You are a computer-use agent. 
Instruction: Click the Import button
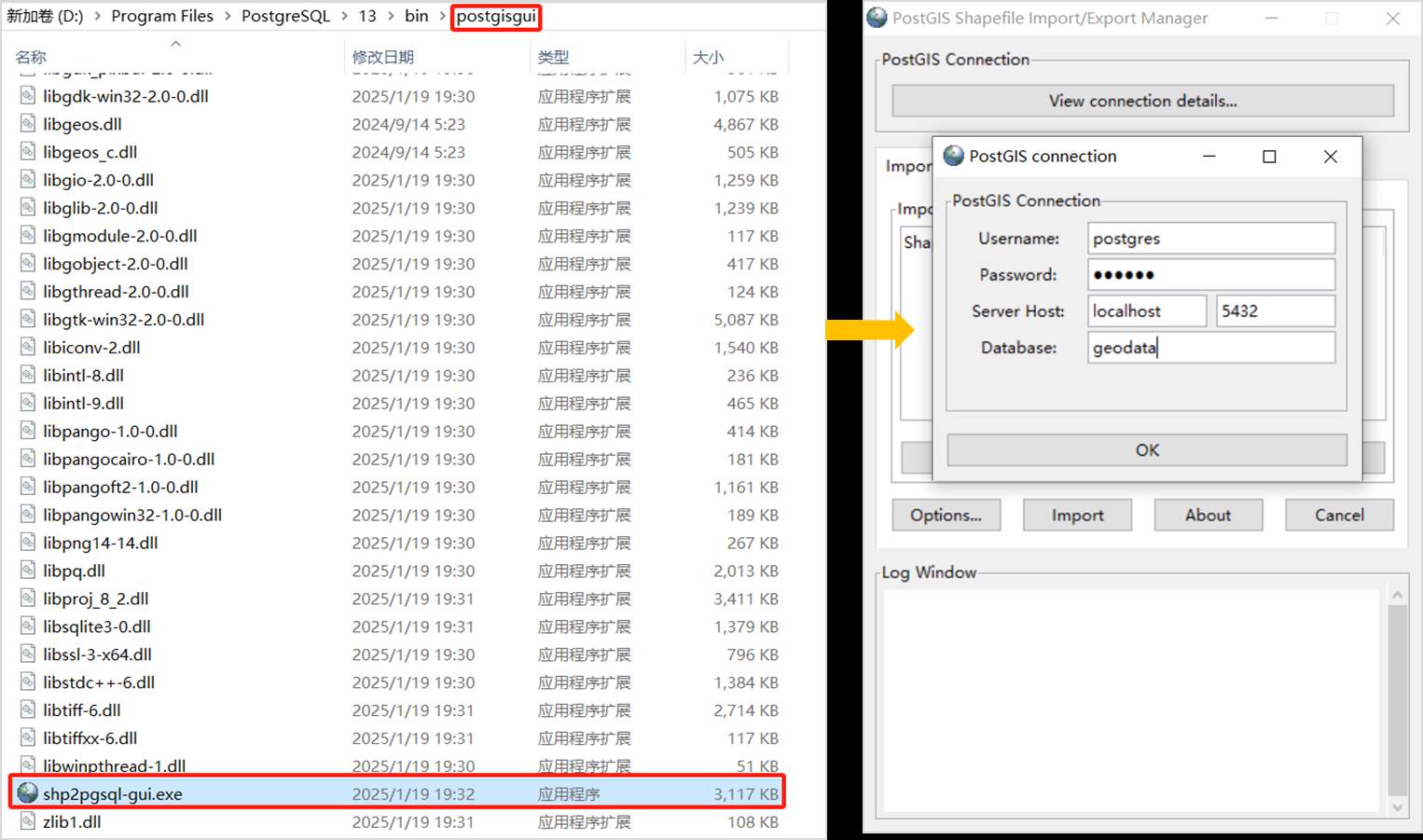pos(1077,516)
